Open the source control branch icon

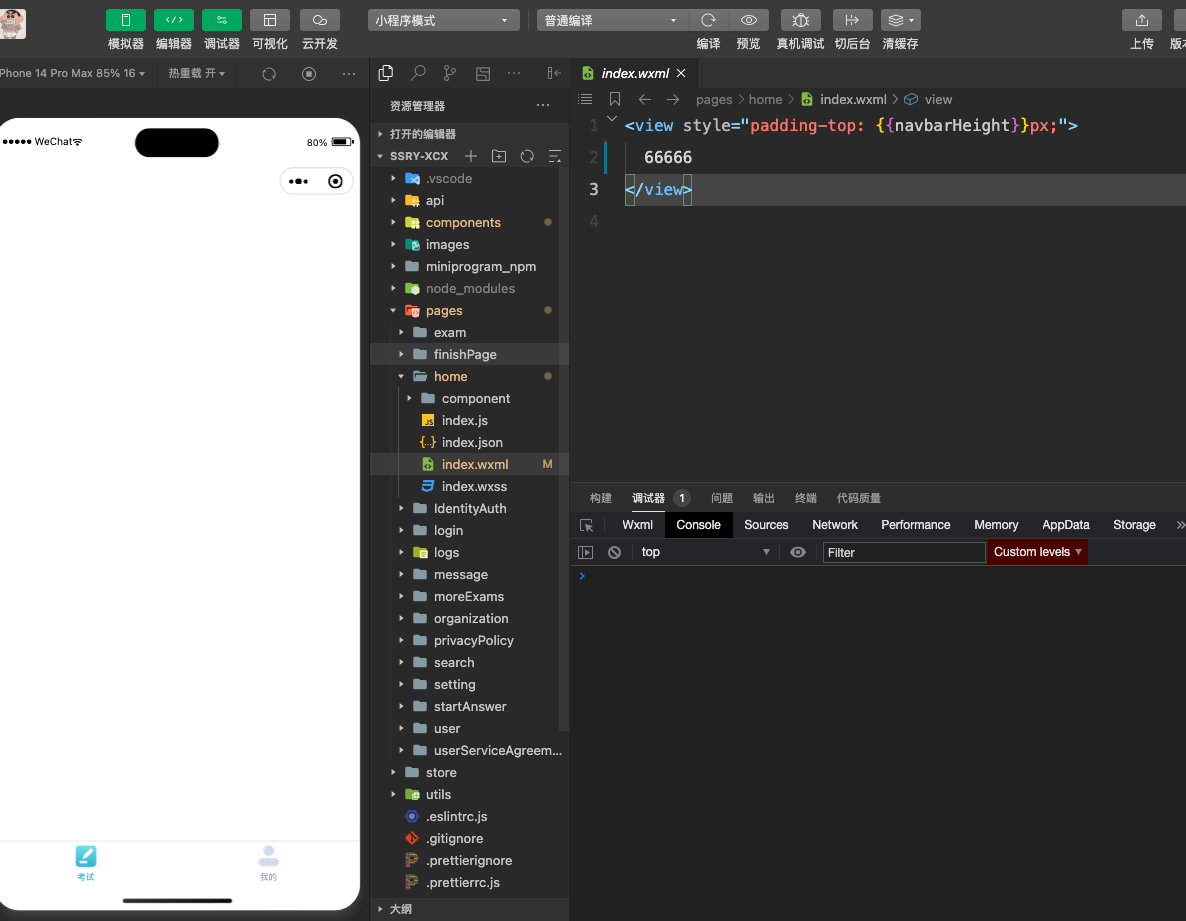point(450,73)
